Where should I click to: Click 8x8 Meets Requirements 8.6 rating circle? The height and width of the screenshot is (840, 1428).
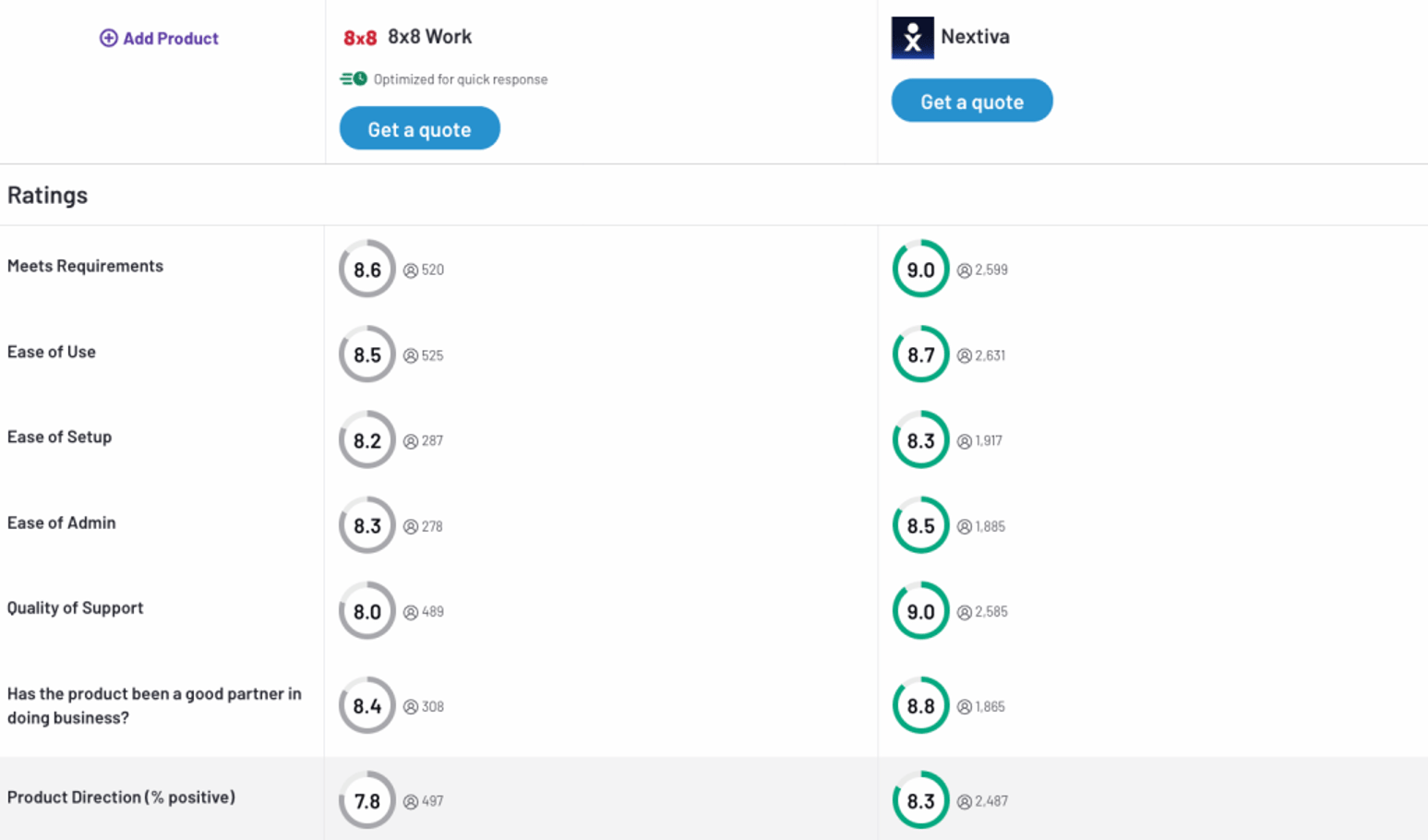pos(366,270)
